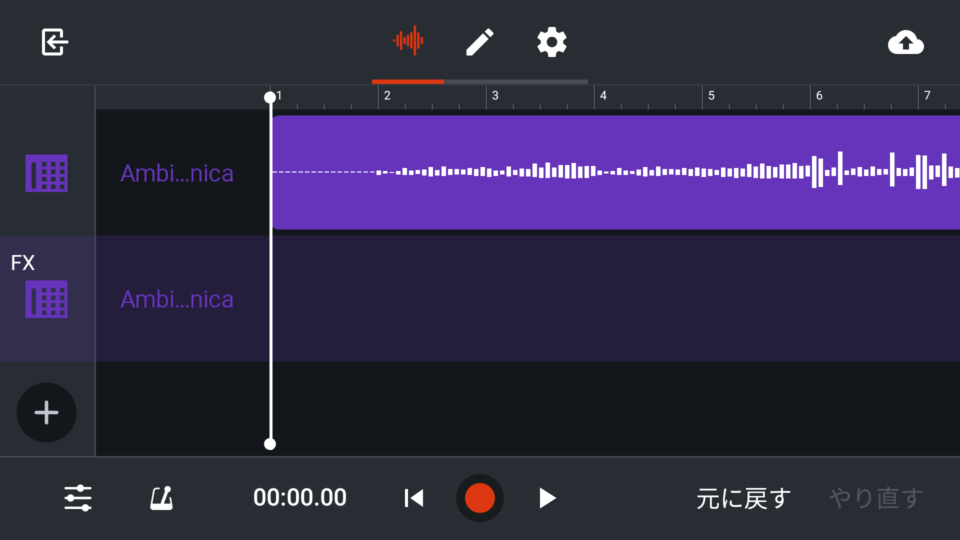Select the first track's drum pad instrument icon
Image resolution: width=960 pixels, height=540 pixels.
(47, 173)
